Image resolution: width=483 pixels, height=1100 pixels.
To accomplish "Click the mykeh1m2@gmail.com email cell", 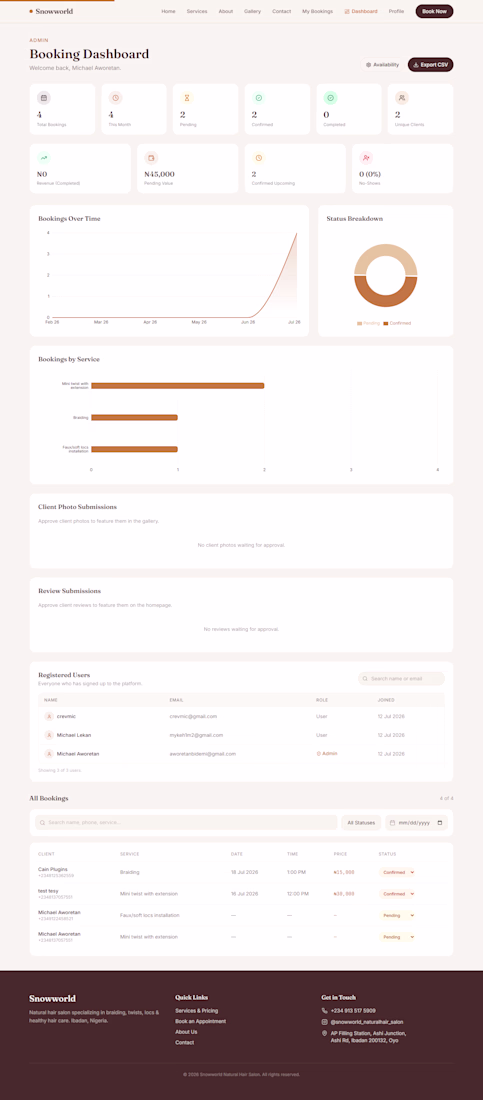I will [x=196, y=735].
